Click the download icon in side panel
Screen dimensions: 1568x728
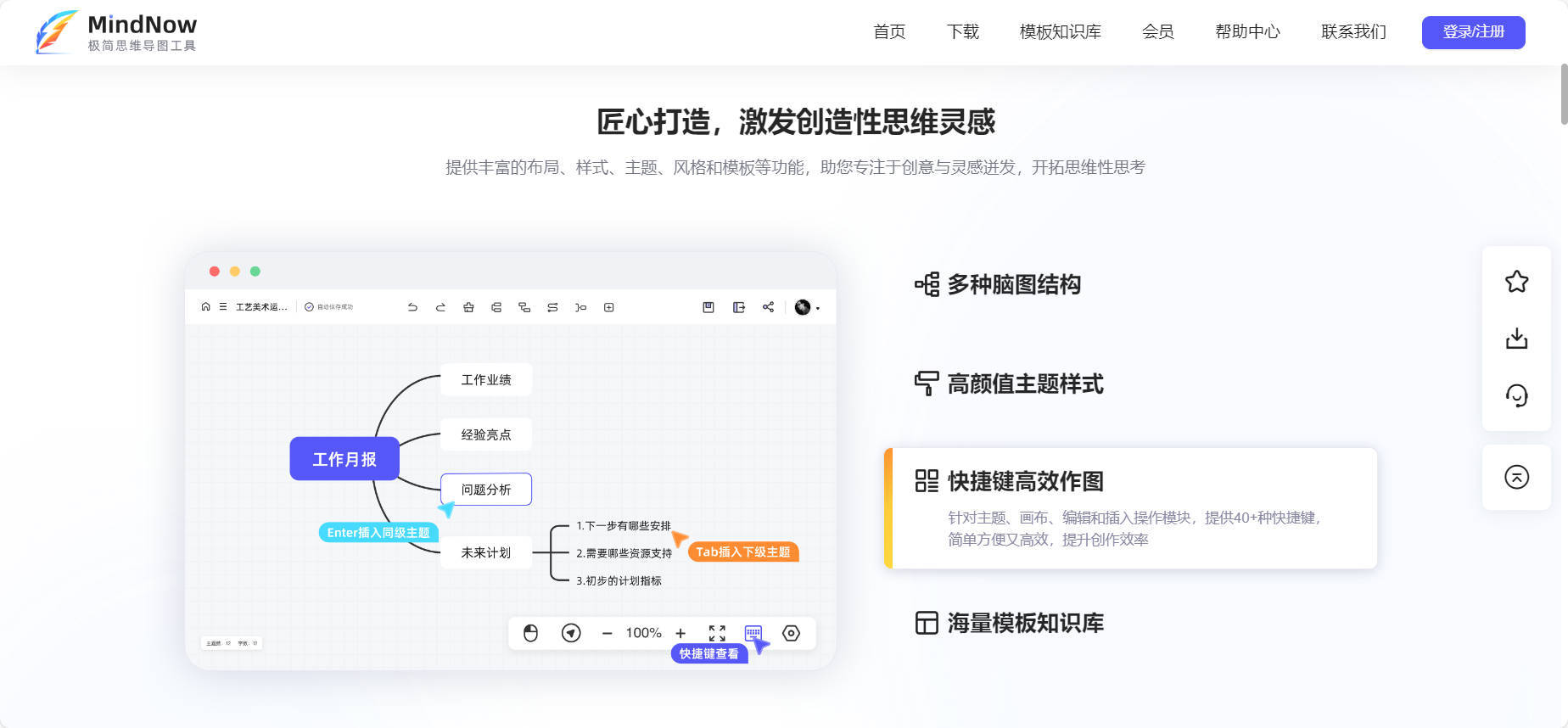[x=1517, y=339]
